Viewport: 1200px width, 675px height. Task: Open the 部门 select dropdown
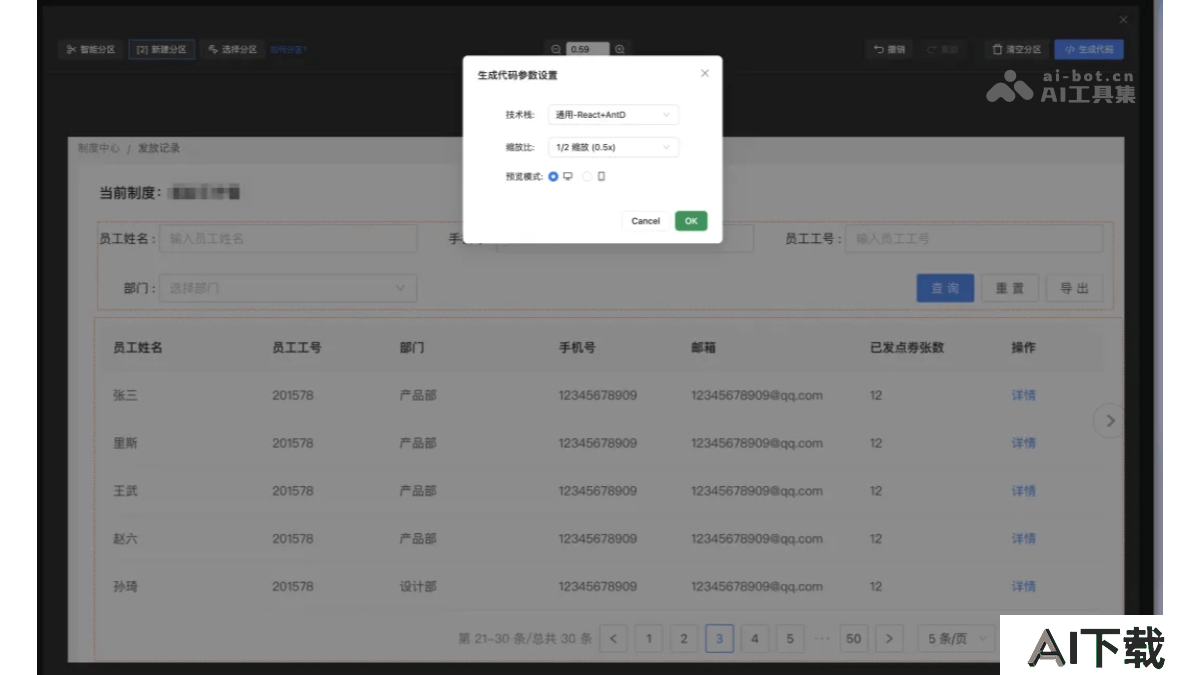click(x=288, y=288)
